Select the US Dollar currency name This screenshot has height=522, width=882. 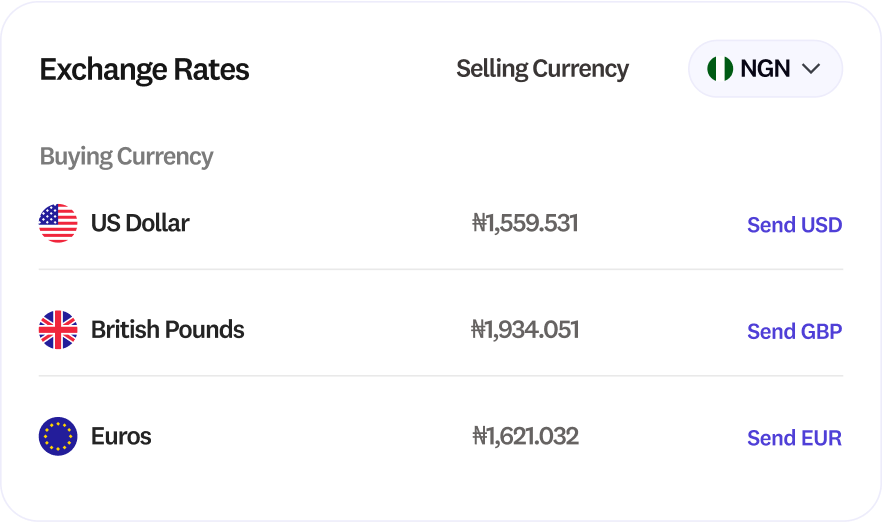(140, 223)
